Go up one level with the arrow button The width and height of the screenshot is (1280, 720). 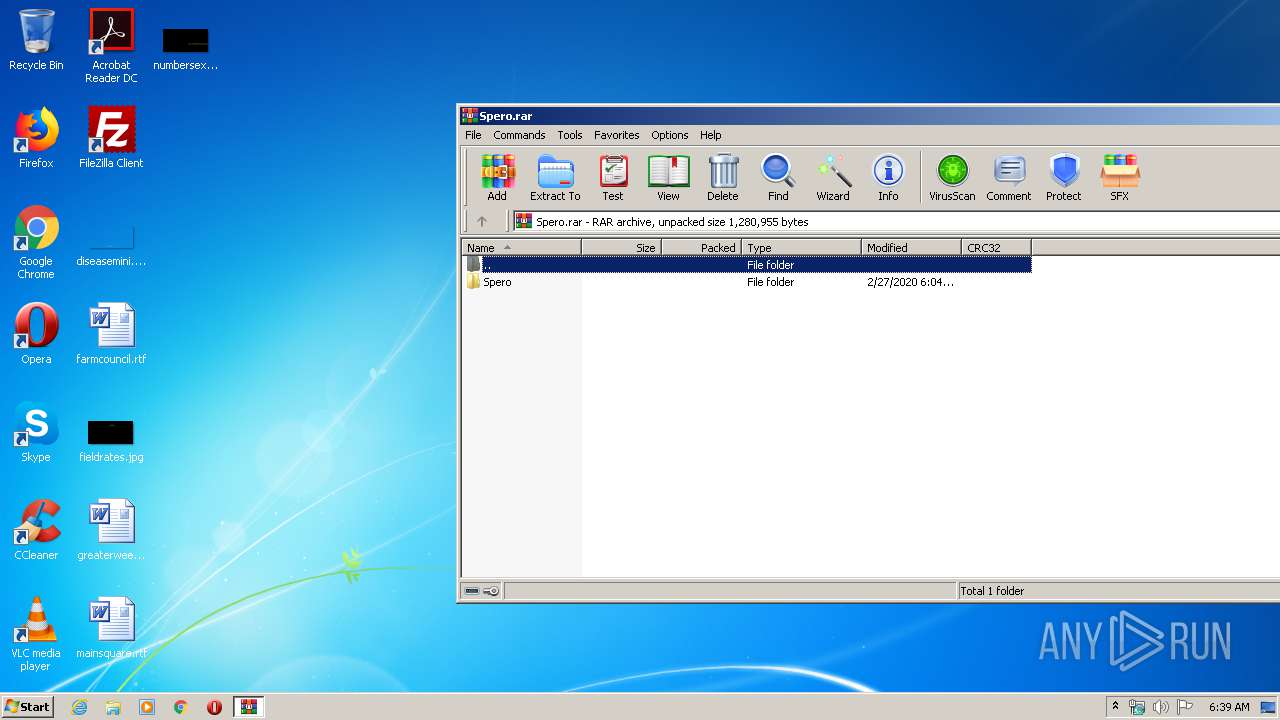pyautogui.click(x=482, y=221)
